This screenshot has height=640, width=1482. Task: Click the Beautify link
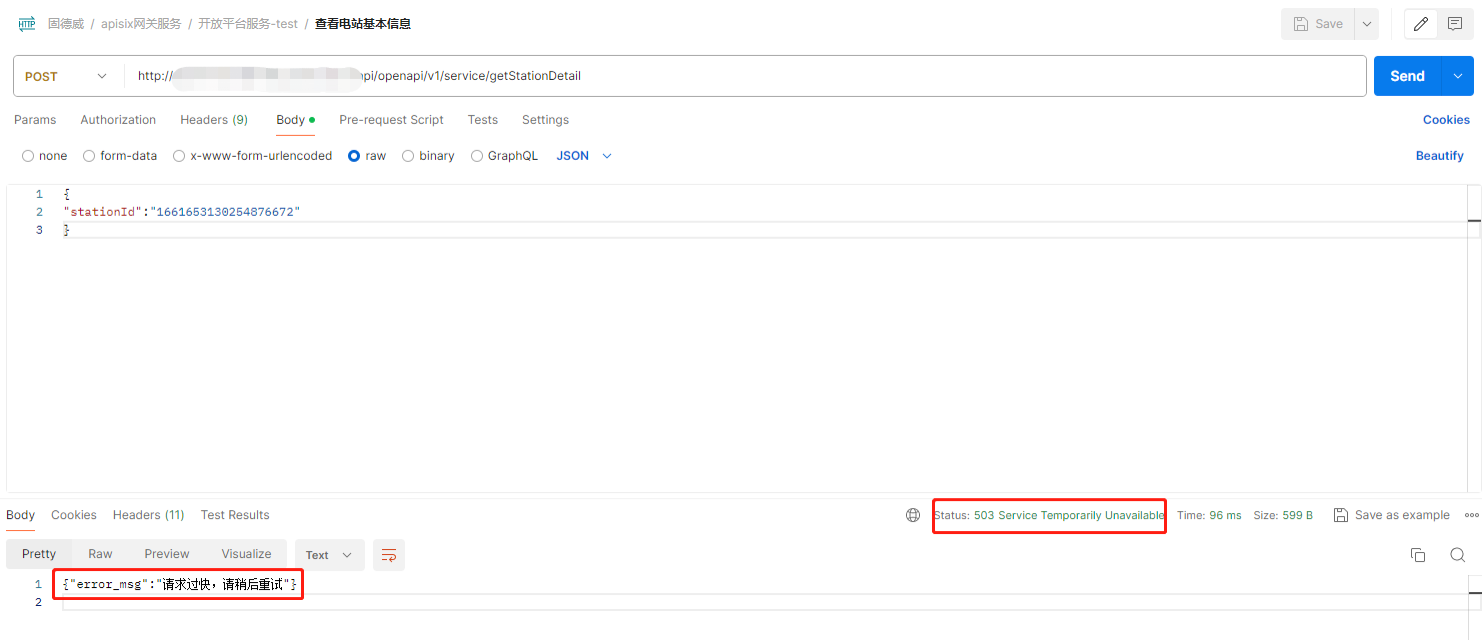pos(1439,156)
